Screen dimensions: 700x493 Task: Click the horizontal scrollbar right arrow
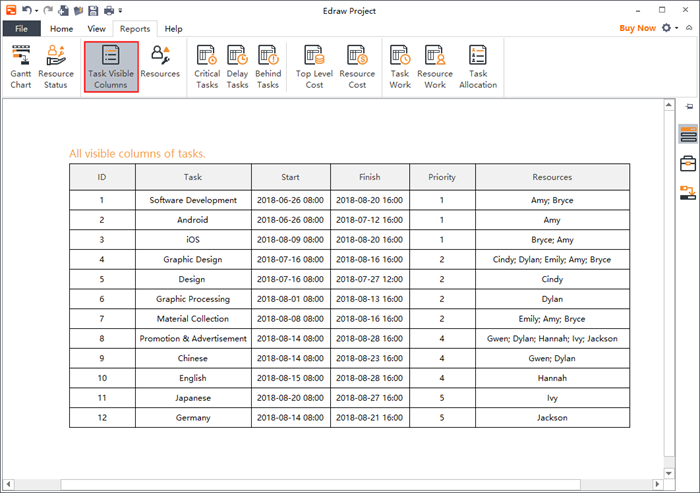click(657, 484)
